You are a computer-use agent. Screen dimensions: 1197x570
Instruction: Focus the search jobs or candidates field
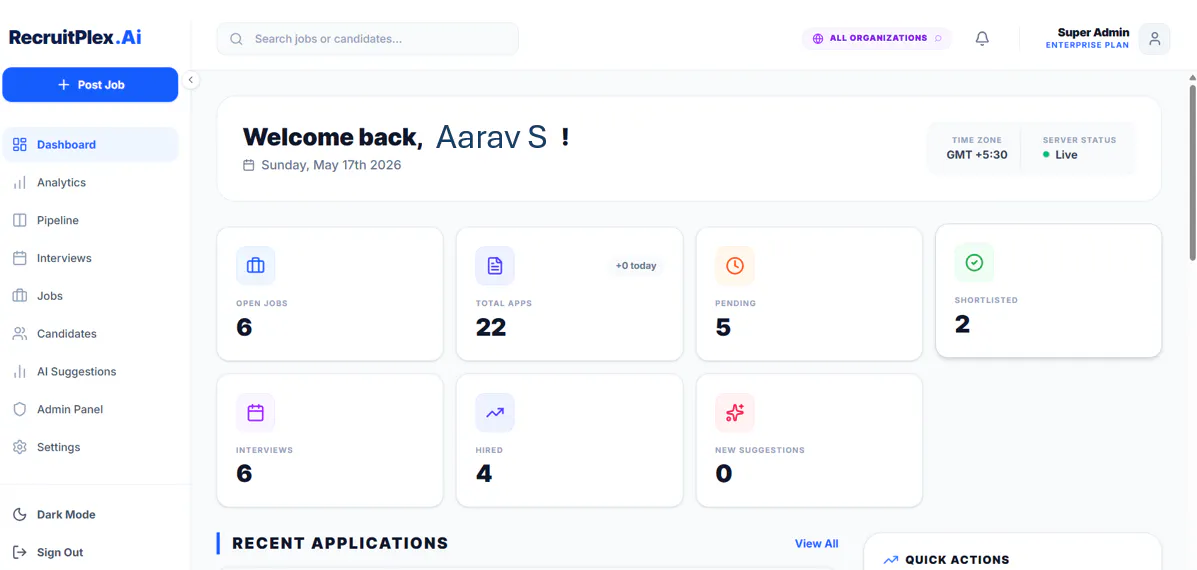click(367, 38)
